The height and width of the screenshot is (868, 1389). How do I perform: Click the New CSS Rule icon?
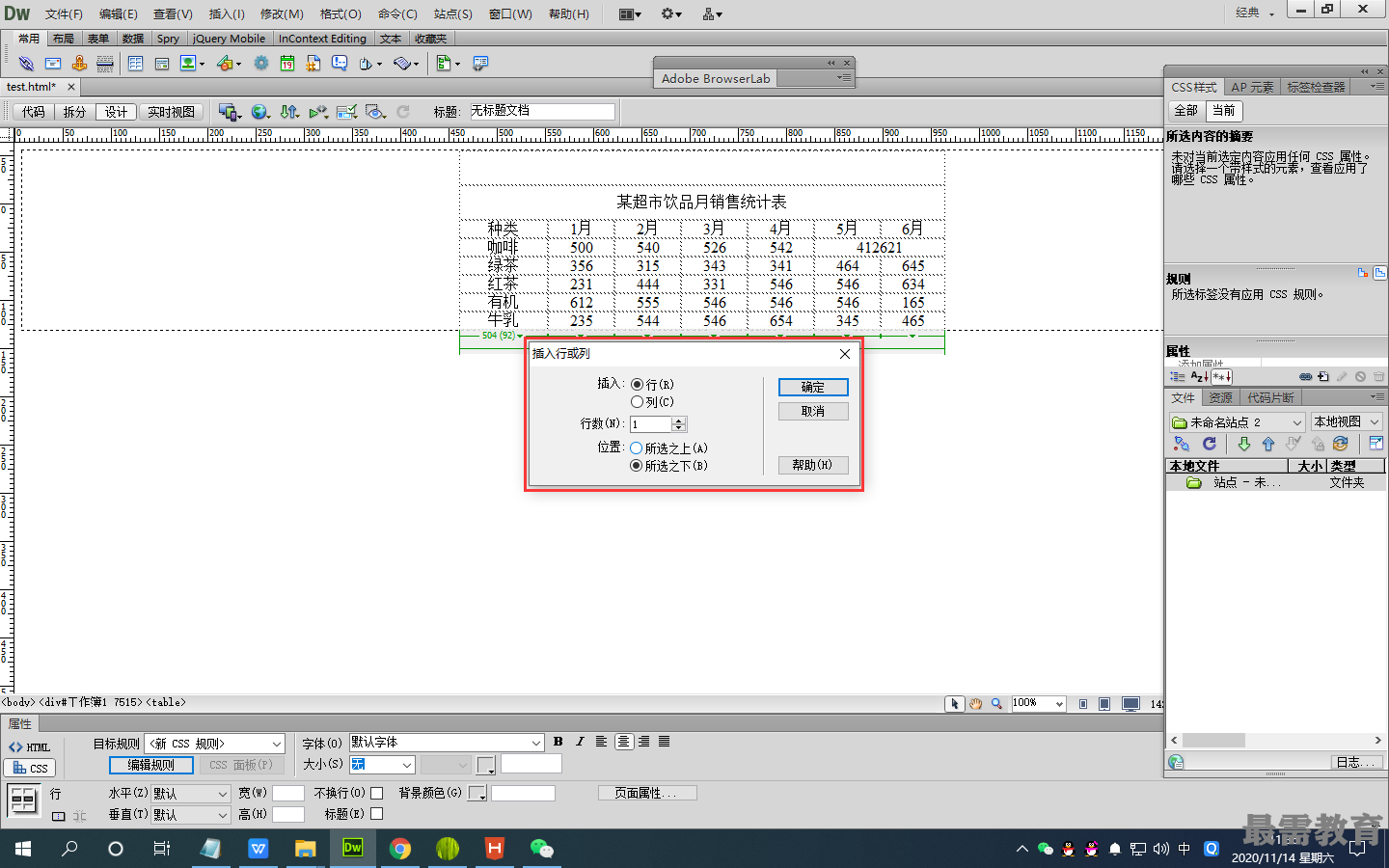[1323, 377]
